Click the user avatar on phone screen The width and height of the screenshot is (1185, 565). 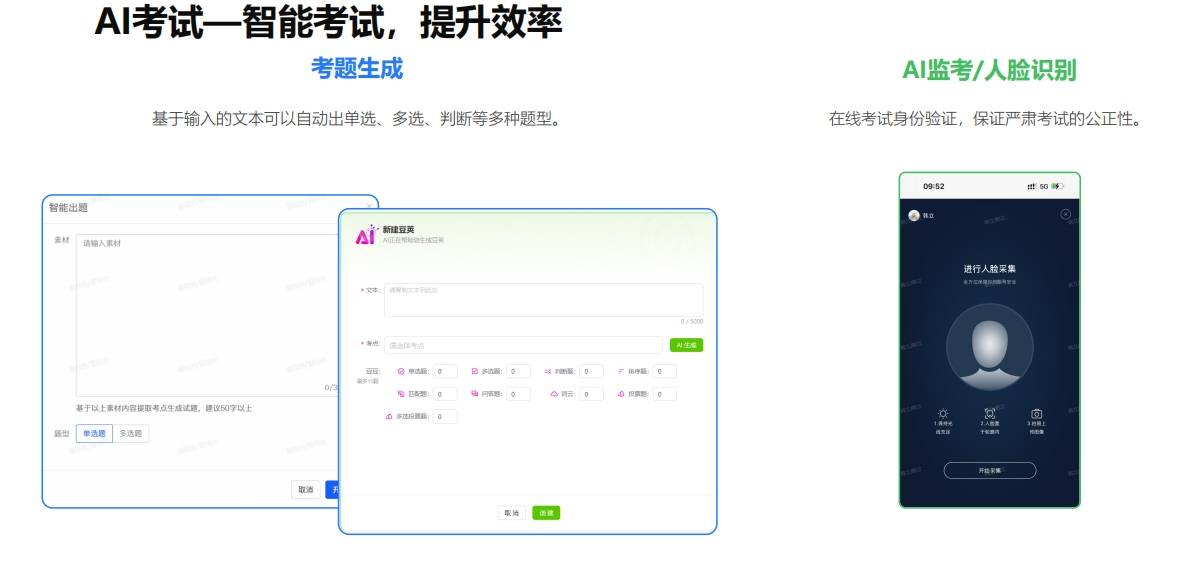pos(913,215)
